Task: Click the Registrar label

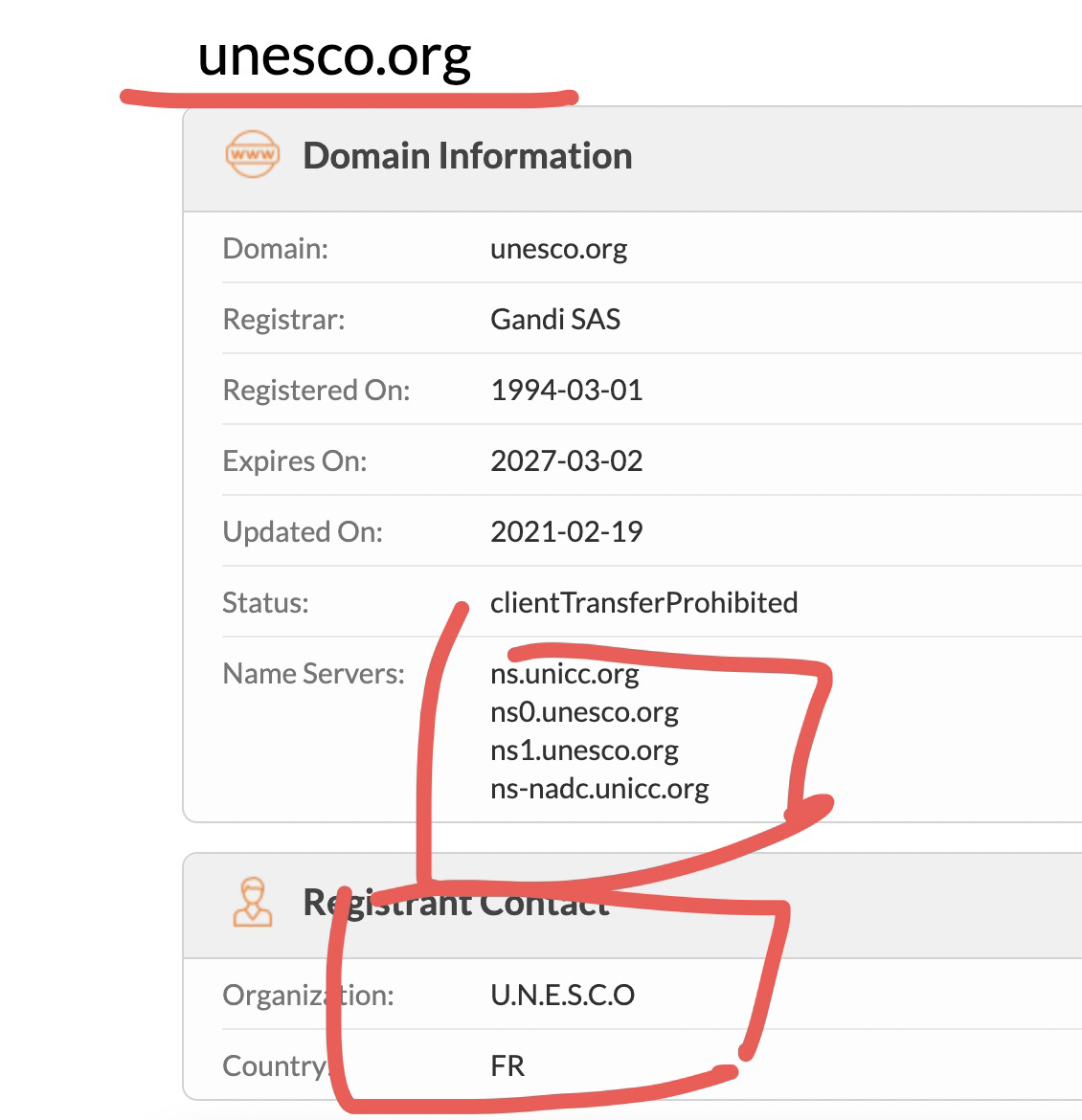Action: (283, 319)
